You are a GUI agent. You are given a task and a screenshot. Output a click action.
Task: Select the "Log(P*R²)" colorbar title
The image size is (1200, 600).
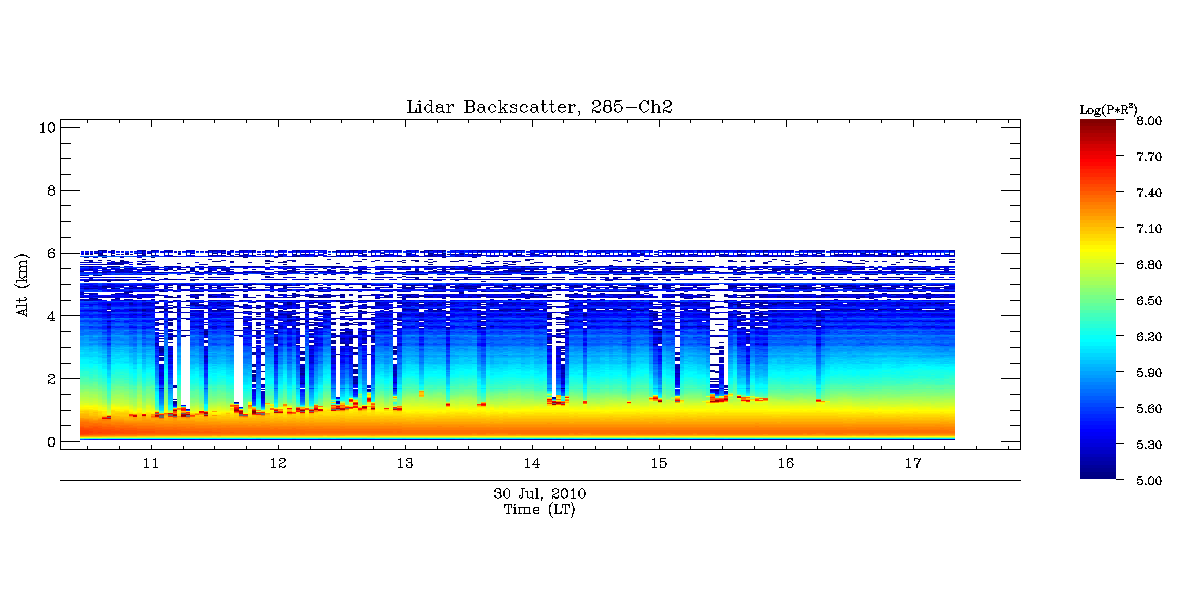pos(1109,108)
